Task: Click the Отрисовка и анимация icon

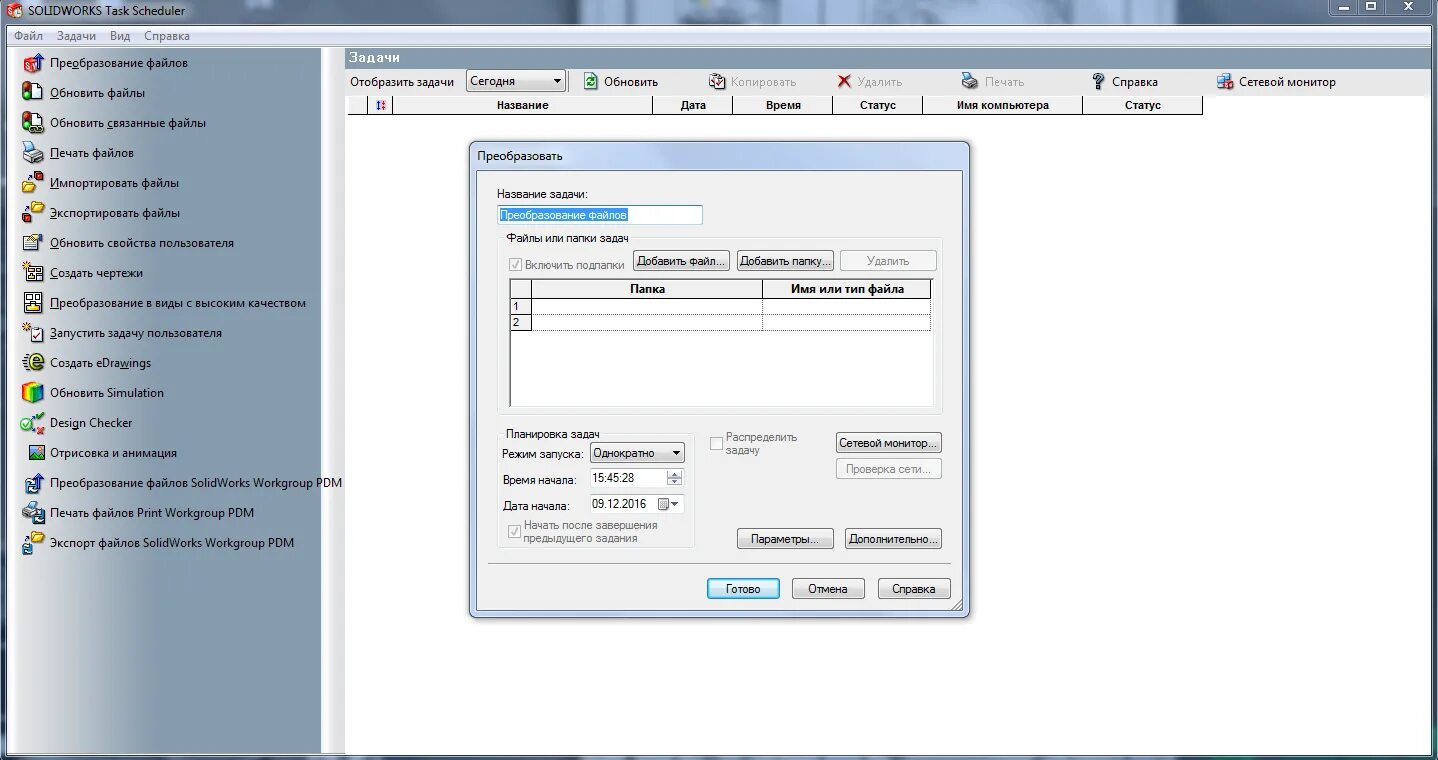Action: [36, 453]
